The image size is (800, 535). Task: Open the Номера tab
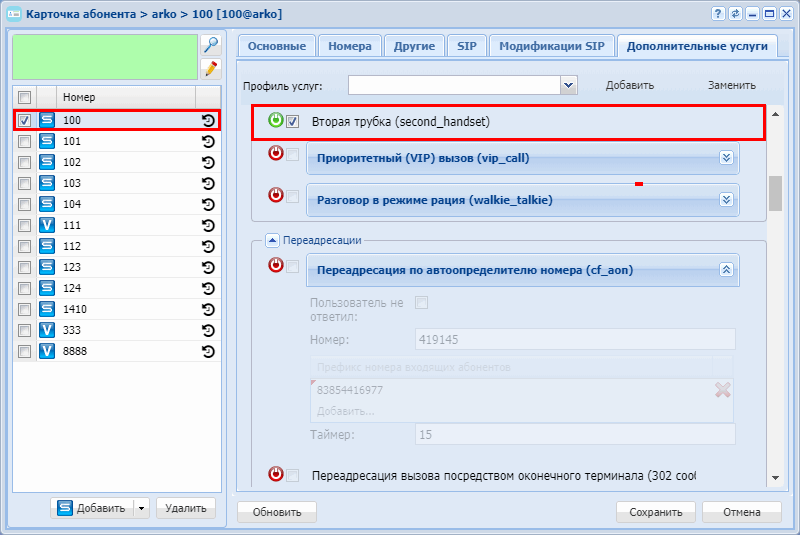(350, 46)
